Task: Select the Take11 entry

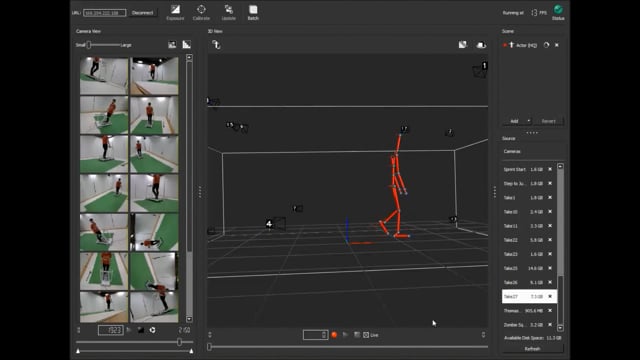Action: click(x=529, y=226)
